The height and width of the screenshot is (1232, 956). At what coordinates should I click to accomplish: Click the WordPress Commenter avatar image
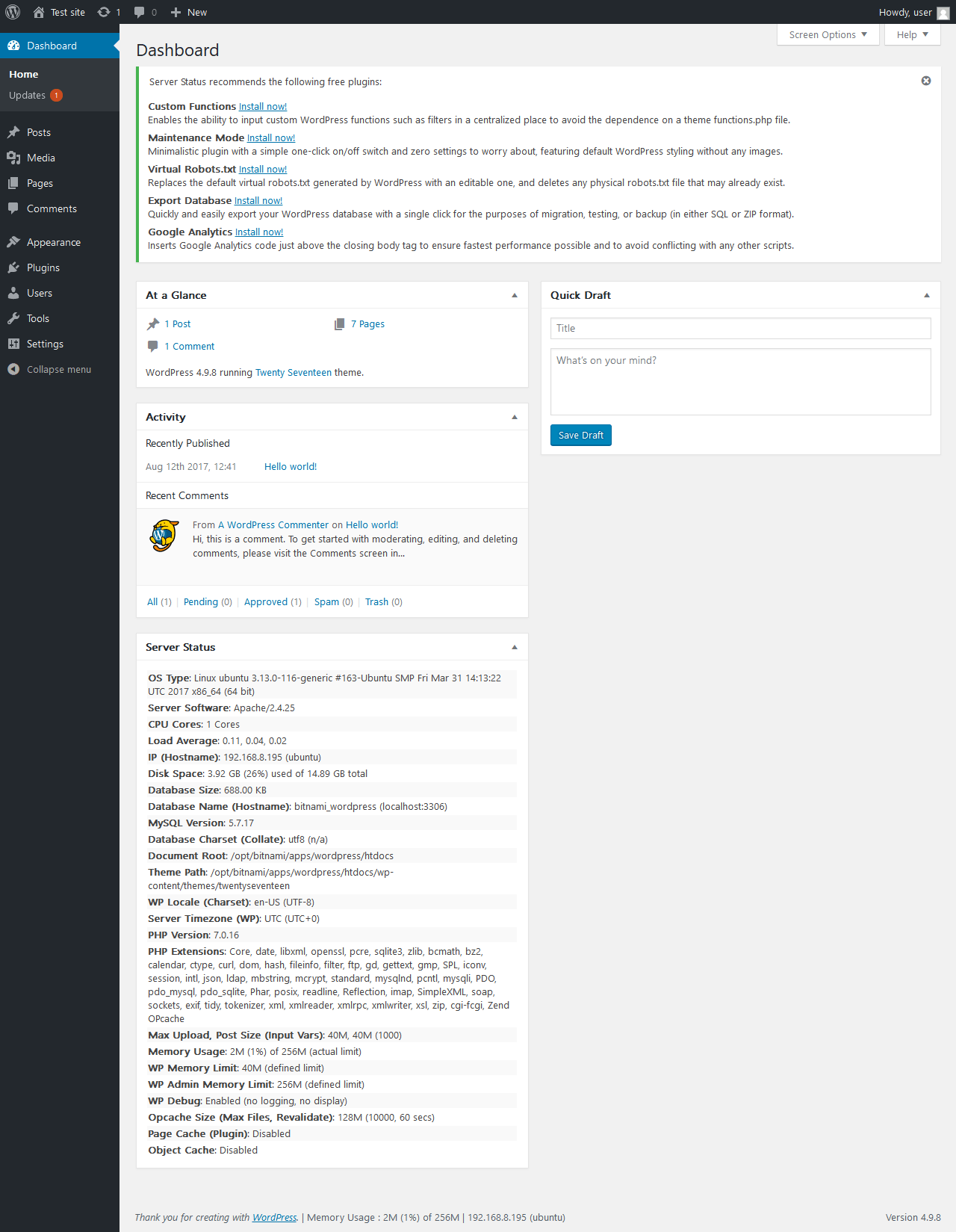pyautogui.click(x=164, y=535)
